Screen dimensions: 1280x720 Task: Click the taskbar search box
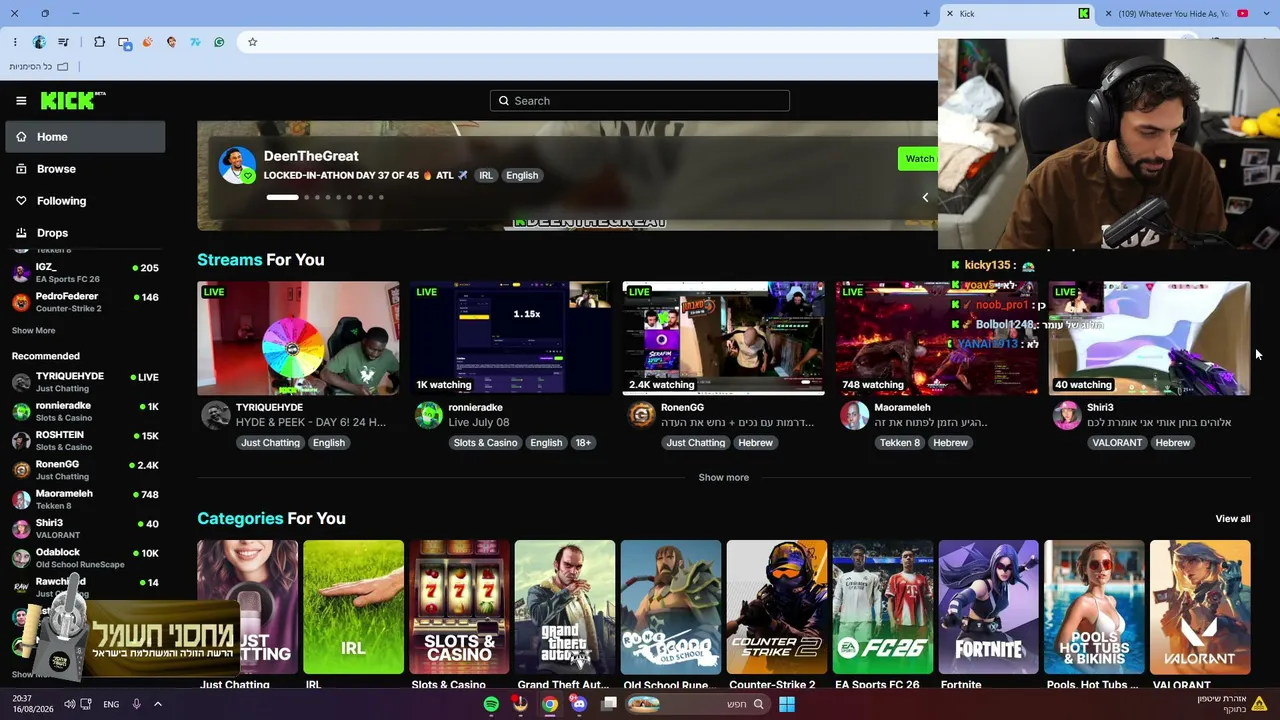pos(697,704)
